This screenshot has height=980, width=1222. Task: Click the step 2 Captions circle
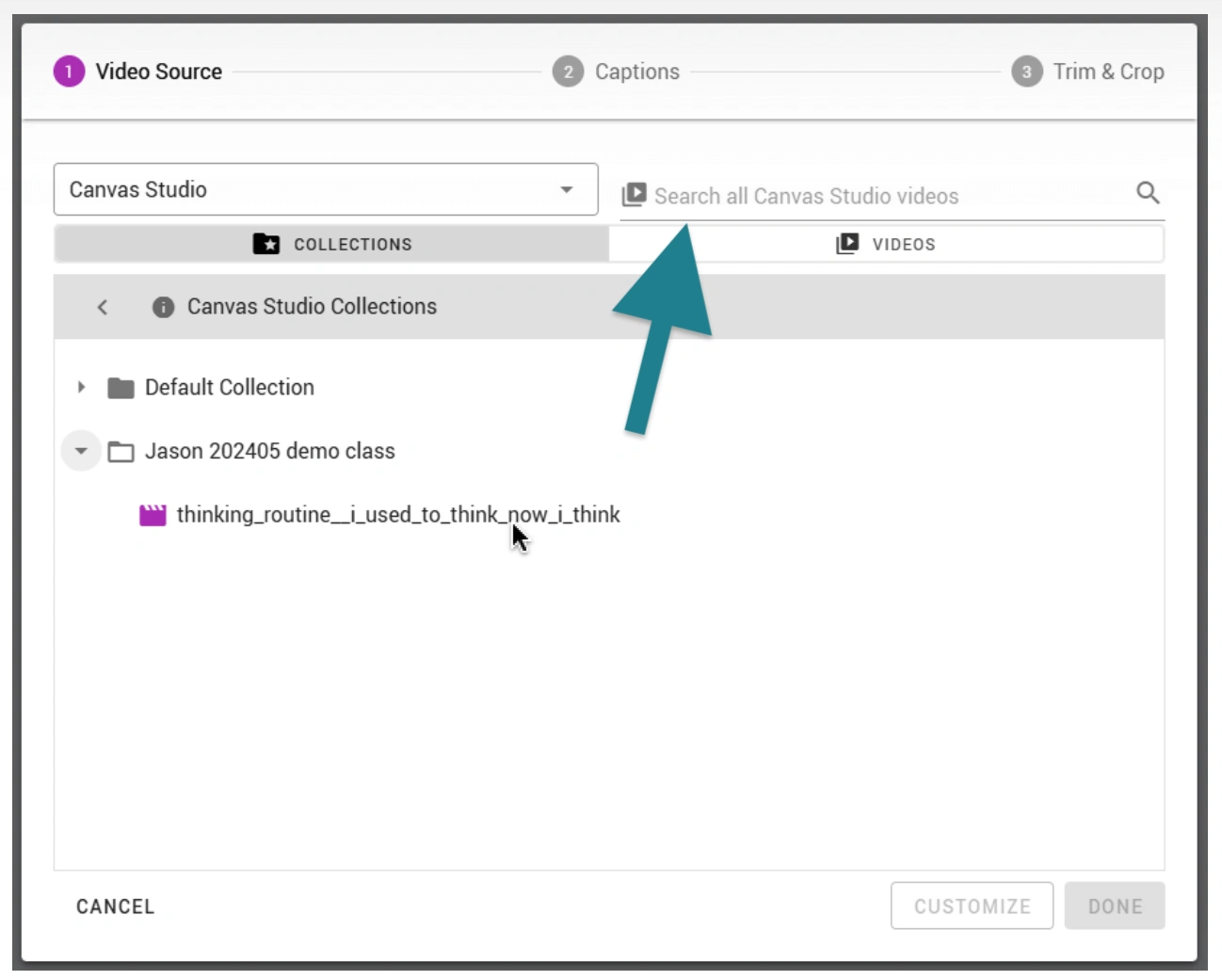568,72
